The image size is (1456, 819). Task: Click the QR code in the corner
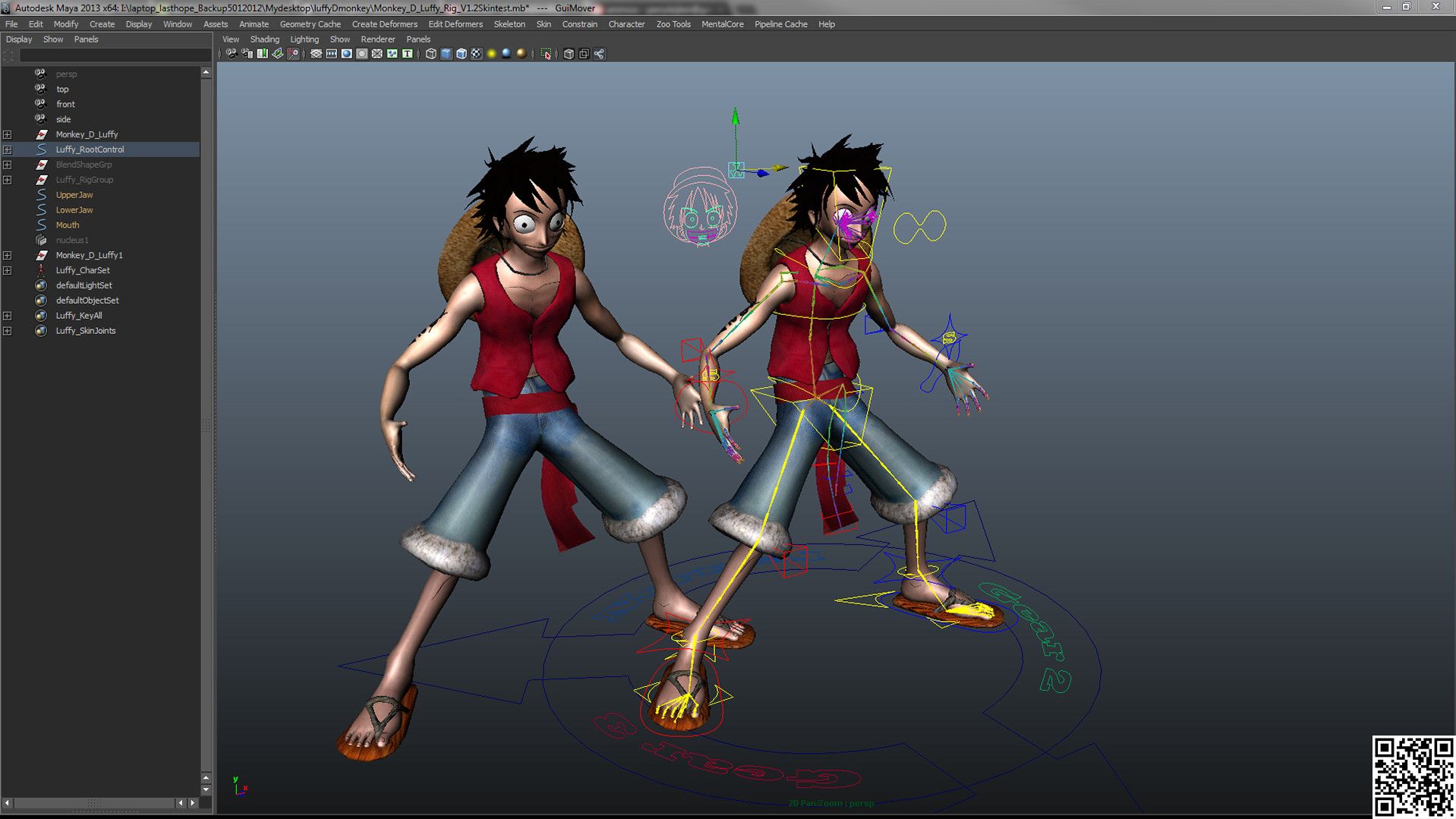coord(1413,776)
